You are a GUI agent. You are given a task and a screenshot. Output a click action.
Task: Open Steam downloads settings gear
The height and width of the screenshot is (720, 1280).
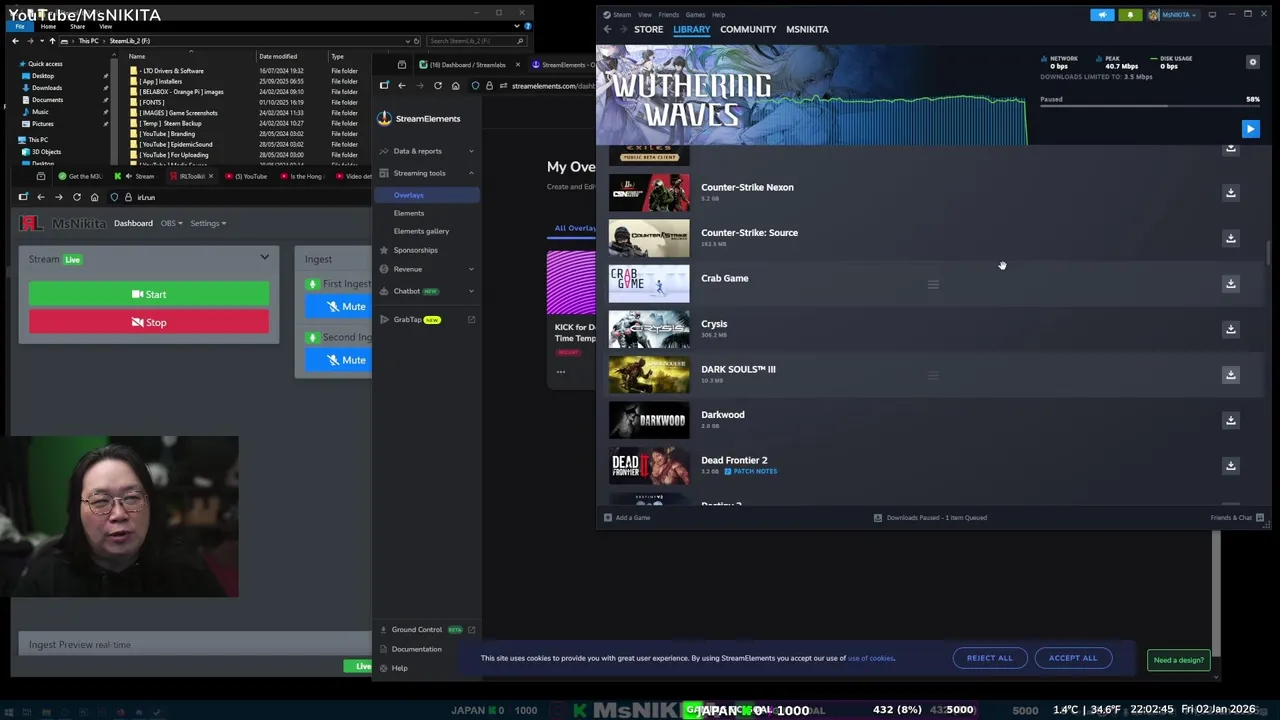click(1252, 62)
